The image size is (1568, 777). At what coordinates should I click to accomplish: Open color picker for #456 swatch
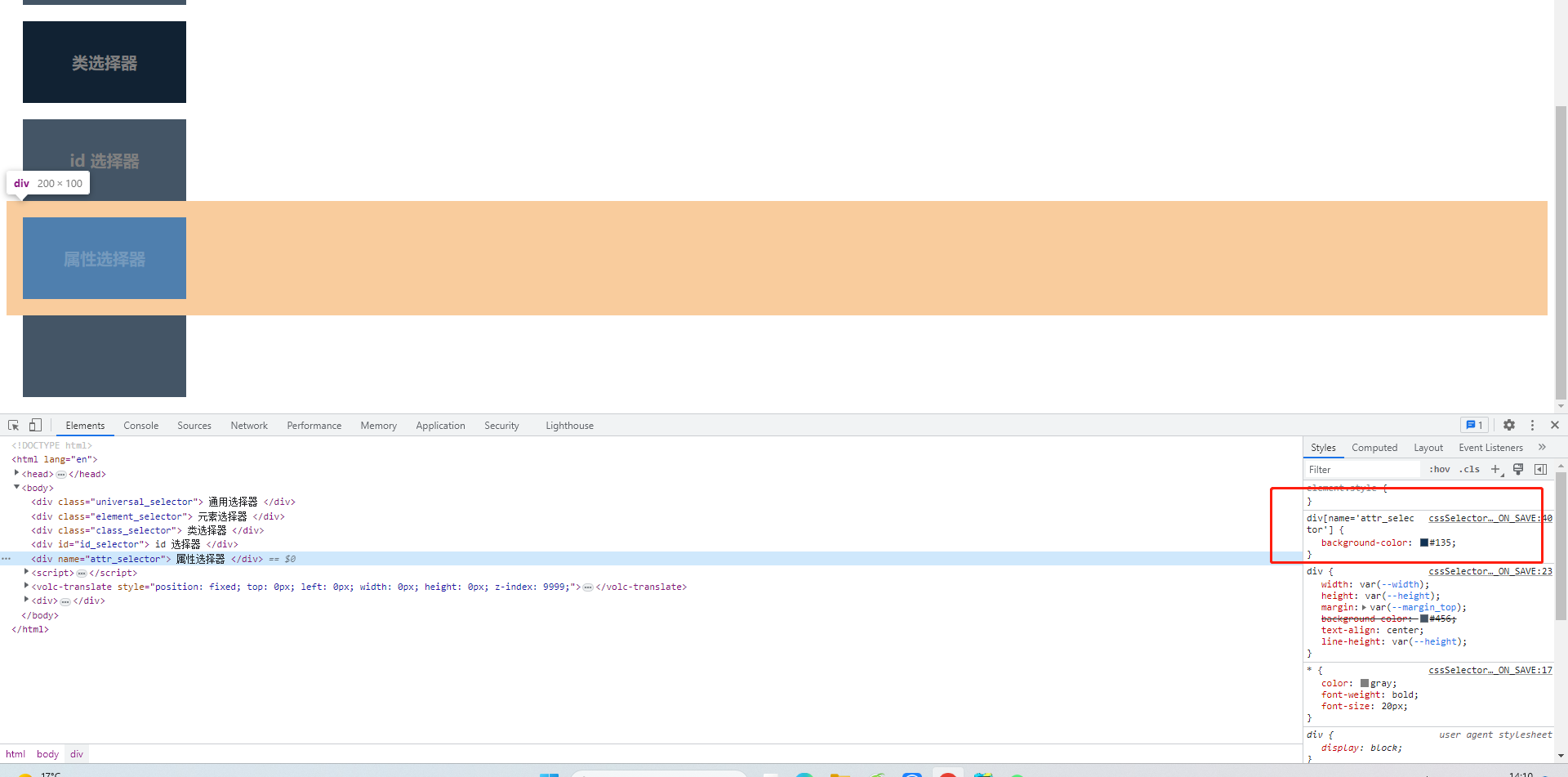(x=1424, y=618)
